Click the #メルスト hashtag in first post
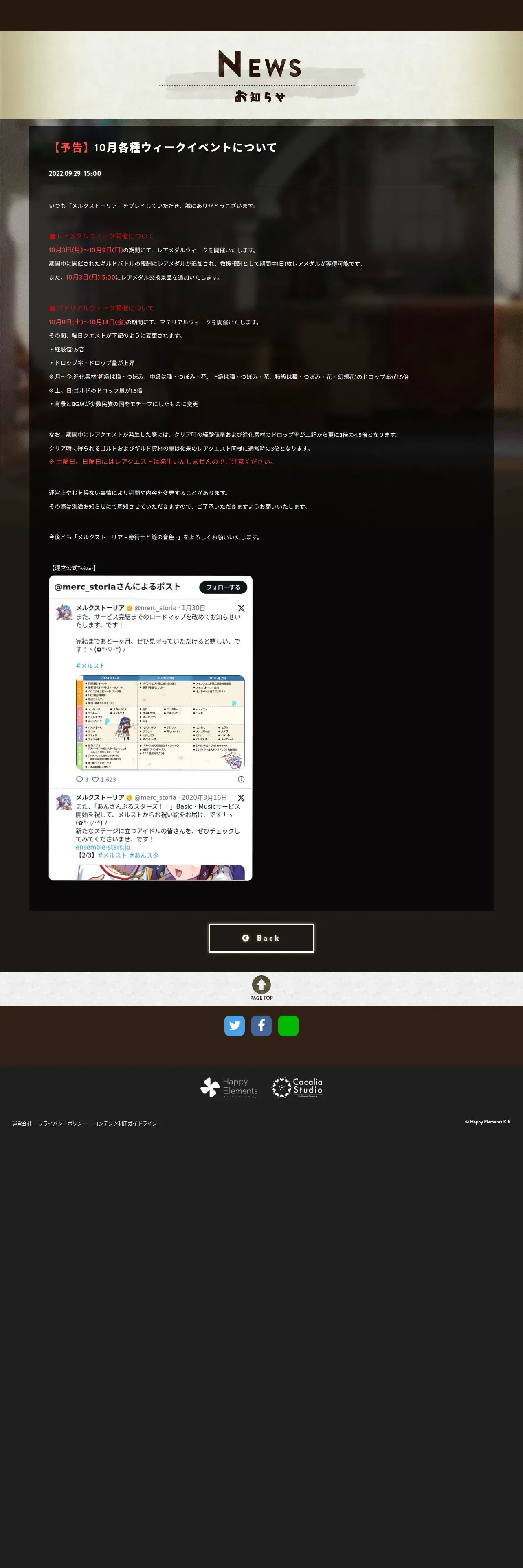 [x=90, y=666]
